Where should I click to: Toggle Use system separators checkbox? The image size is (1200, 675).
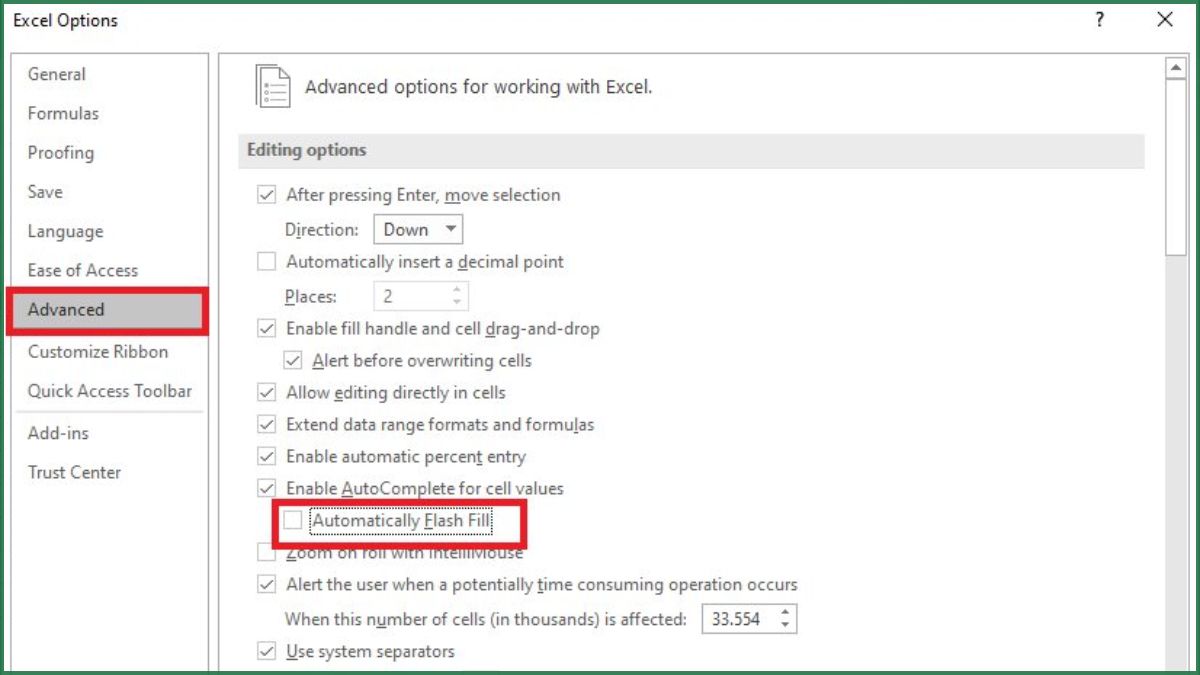coord(267,652)
